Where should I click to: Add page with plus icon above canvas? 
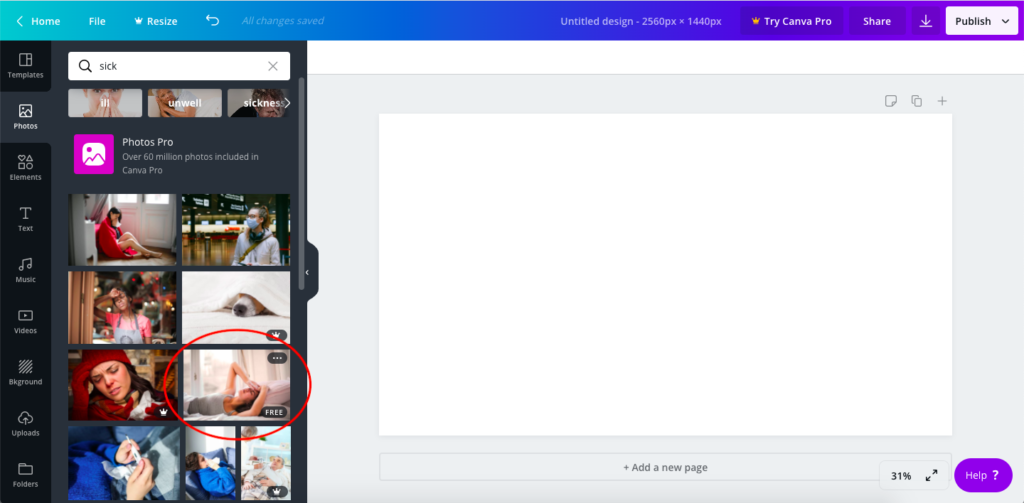942,101
